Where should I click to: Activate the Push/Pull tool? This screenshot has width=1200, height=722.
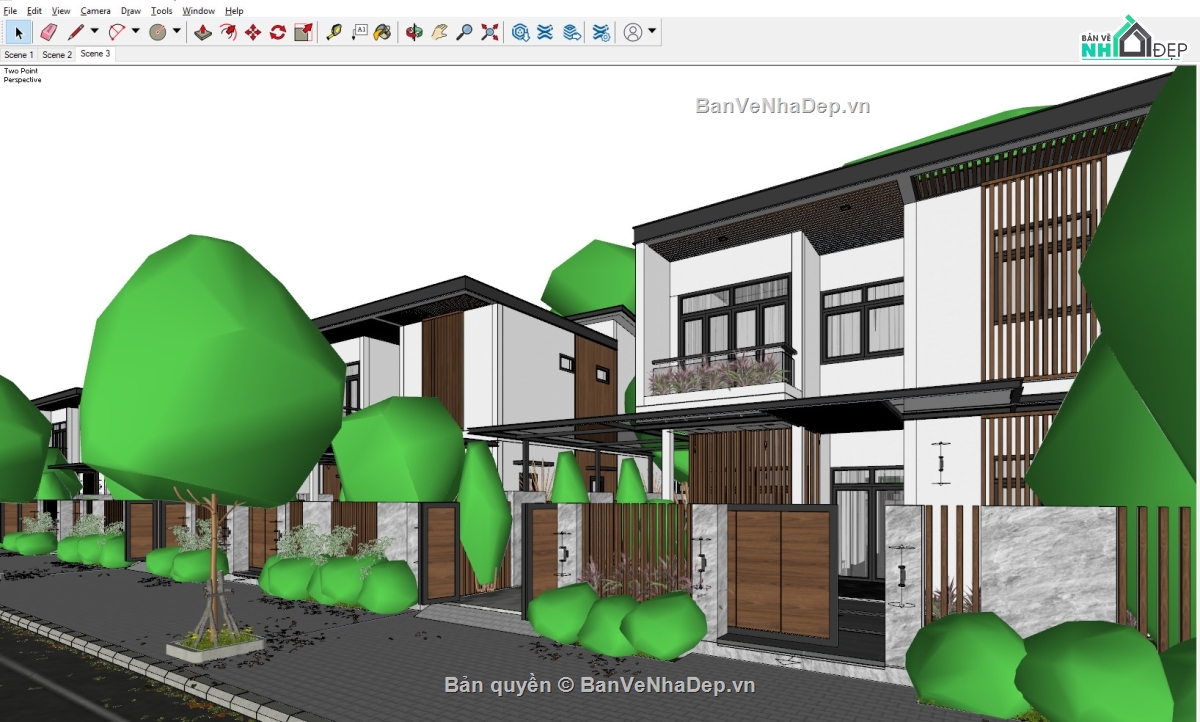pyautogui.click(x=201, y=31)
